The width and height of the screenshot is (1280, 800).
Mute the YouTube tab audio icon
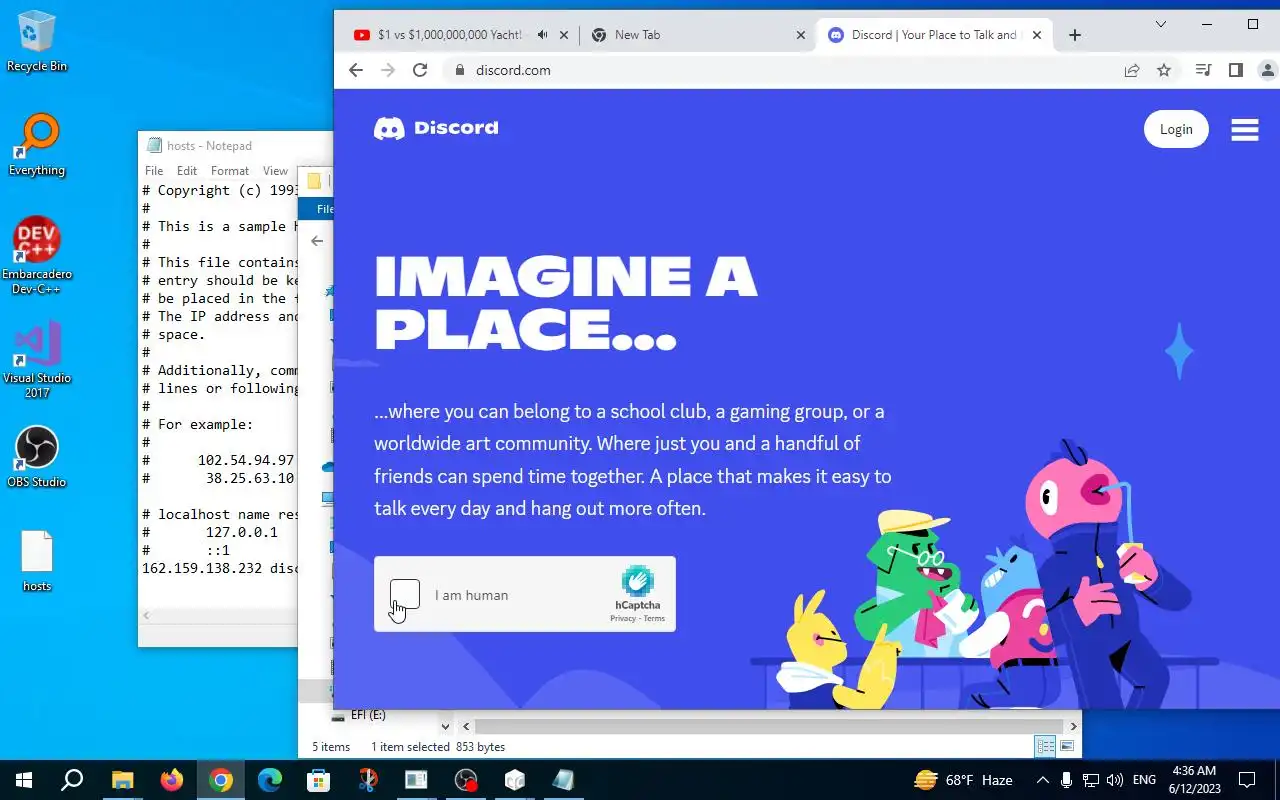pos(543,35)
